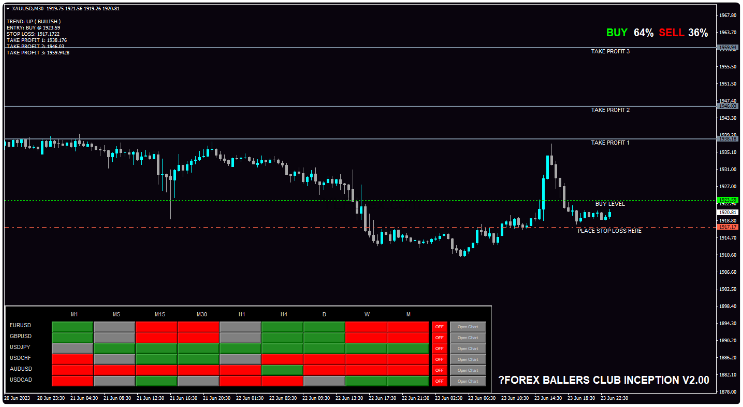The width and height of the screenshot is (743, 407).
Task: Click the red EURUSD M15 signal cell
Action: (x=156, y=326)
